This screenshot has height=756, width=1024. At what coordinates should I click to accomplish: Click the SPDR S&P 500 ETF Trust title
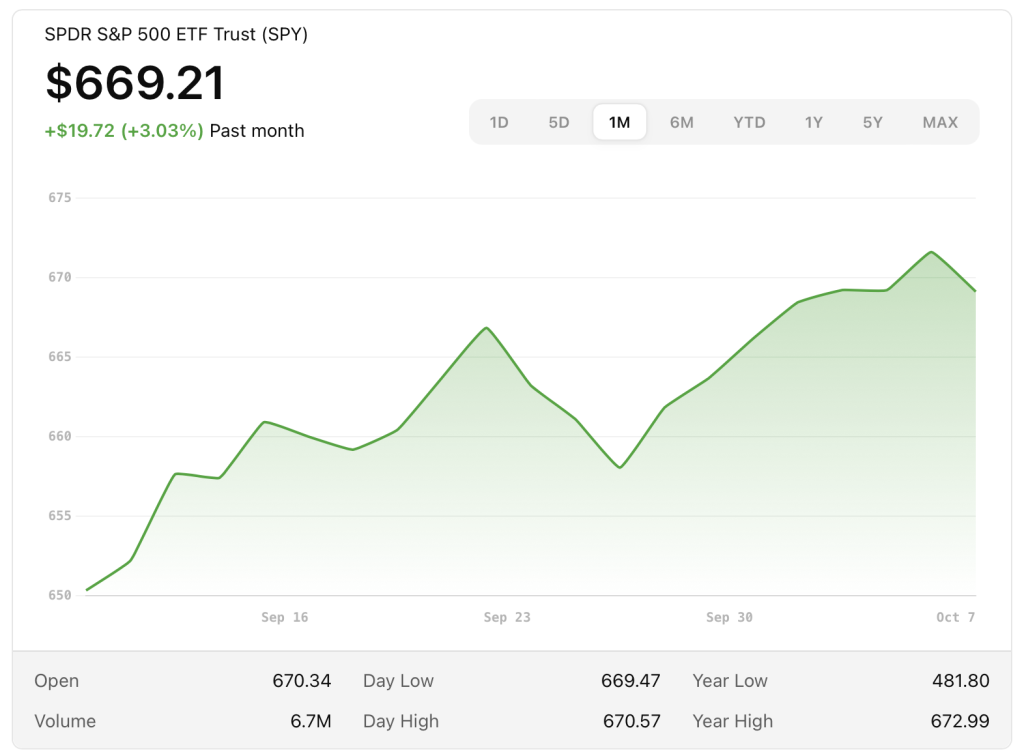coord(176,35)
